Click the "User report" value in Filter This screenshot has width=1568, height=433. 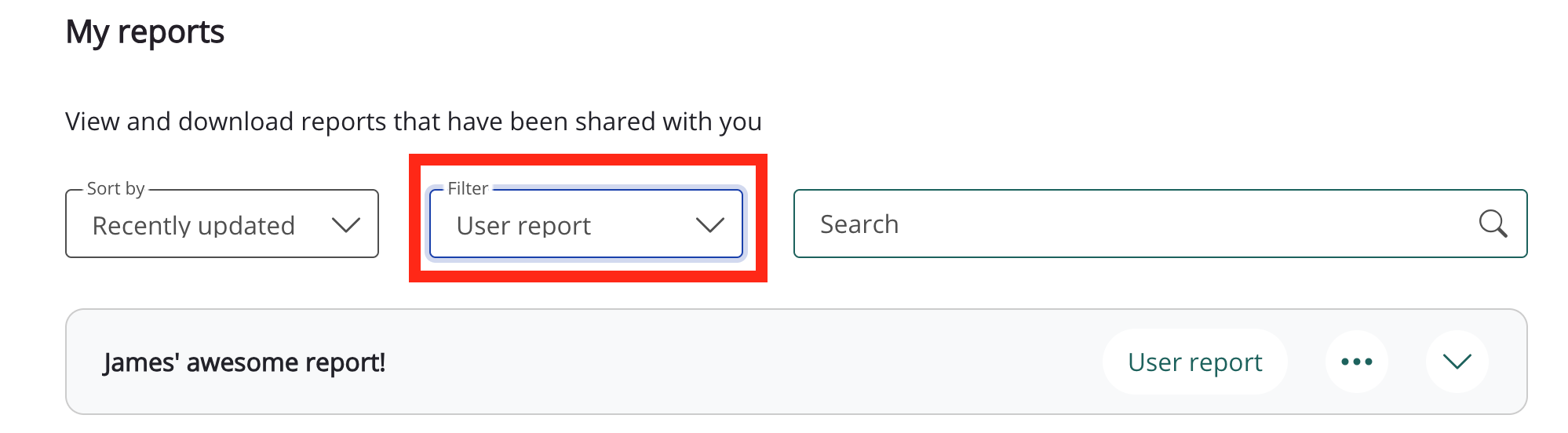coord(523,226)
